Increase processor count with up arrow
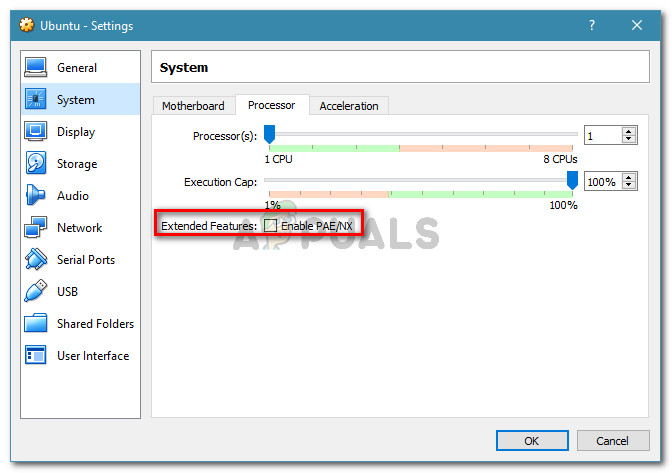Viewport: 672px width, 473px height. pyautogui.click(x=628, y=132)
